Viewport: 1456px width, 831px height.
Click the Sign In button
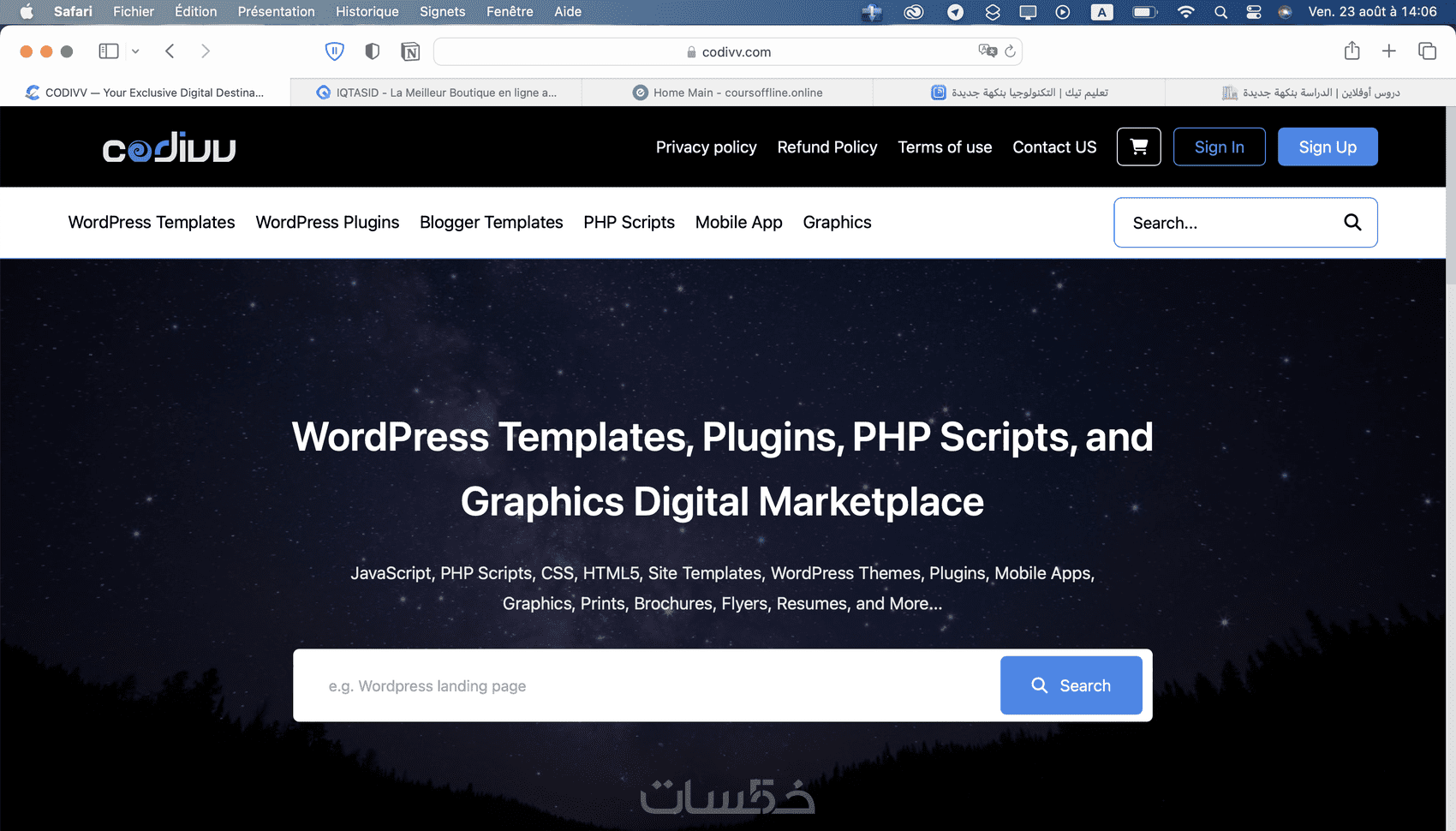[1219, 146]
